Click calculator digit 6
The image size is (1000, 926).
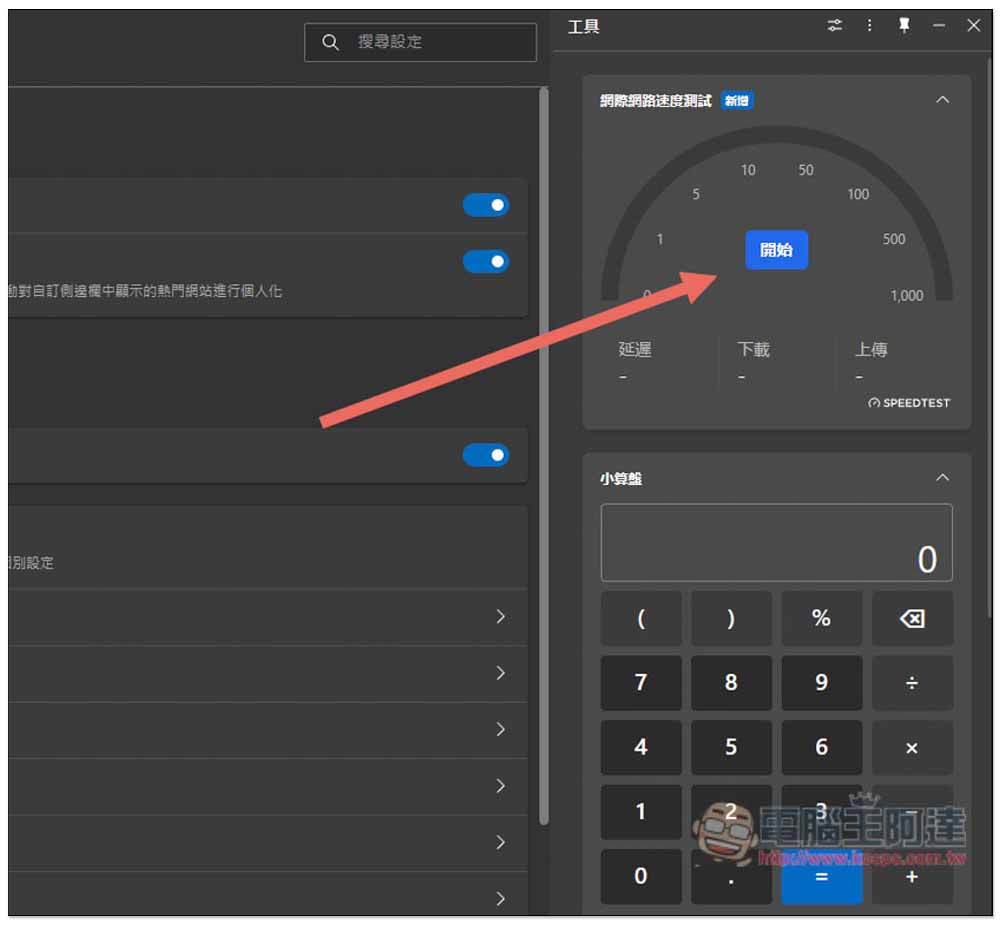821,747
